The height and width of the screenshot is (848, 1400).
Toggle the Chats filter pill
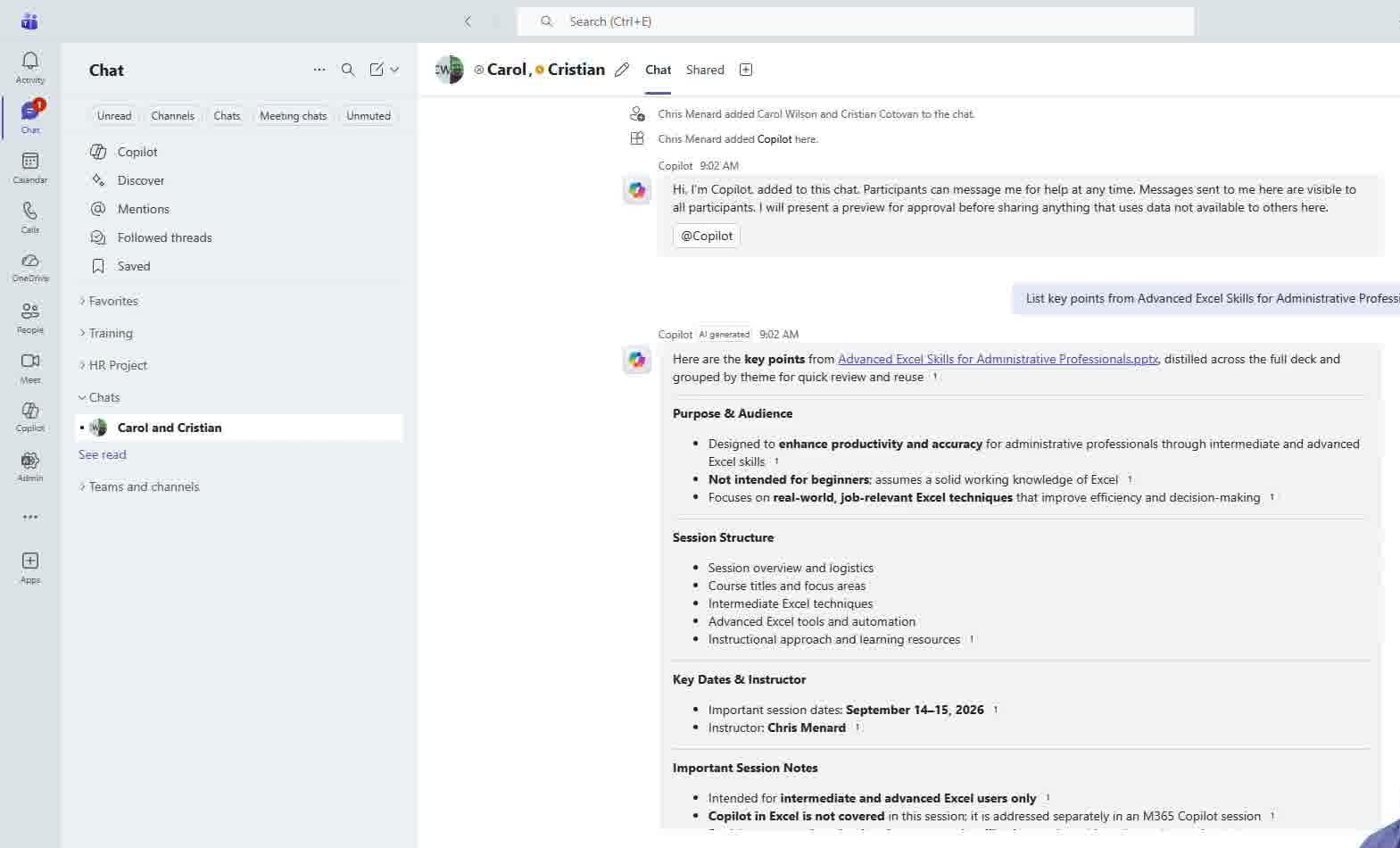pyautogui.click(x=227, y=116)
